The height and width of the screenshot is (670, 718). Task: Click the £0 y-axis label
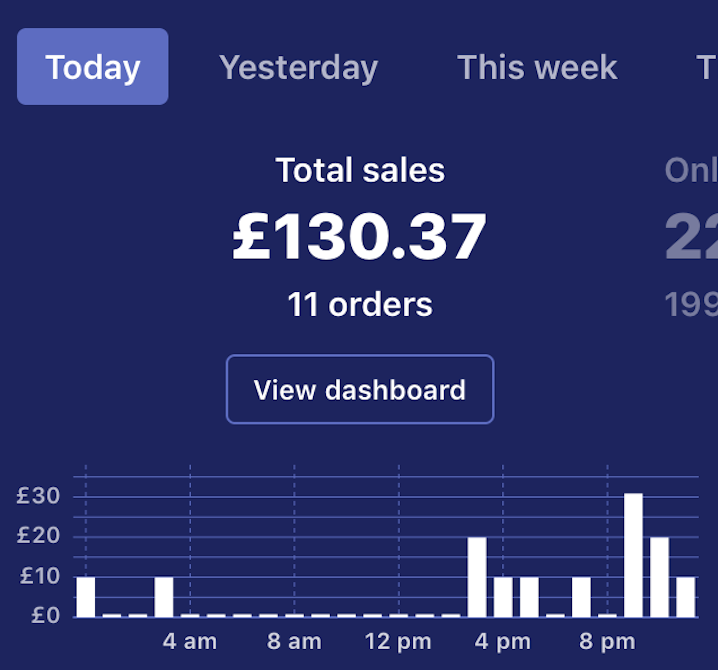(45, 615)
